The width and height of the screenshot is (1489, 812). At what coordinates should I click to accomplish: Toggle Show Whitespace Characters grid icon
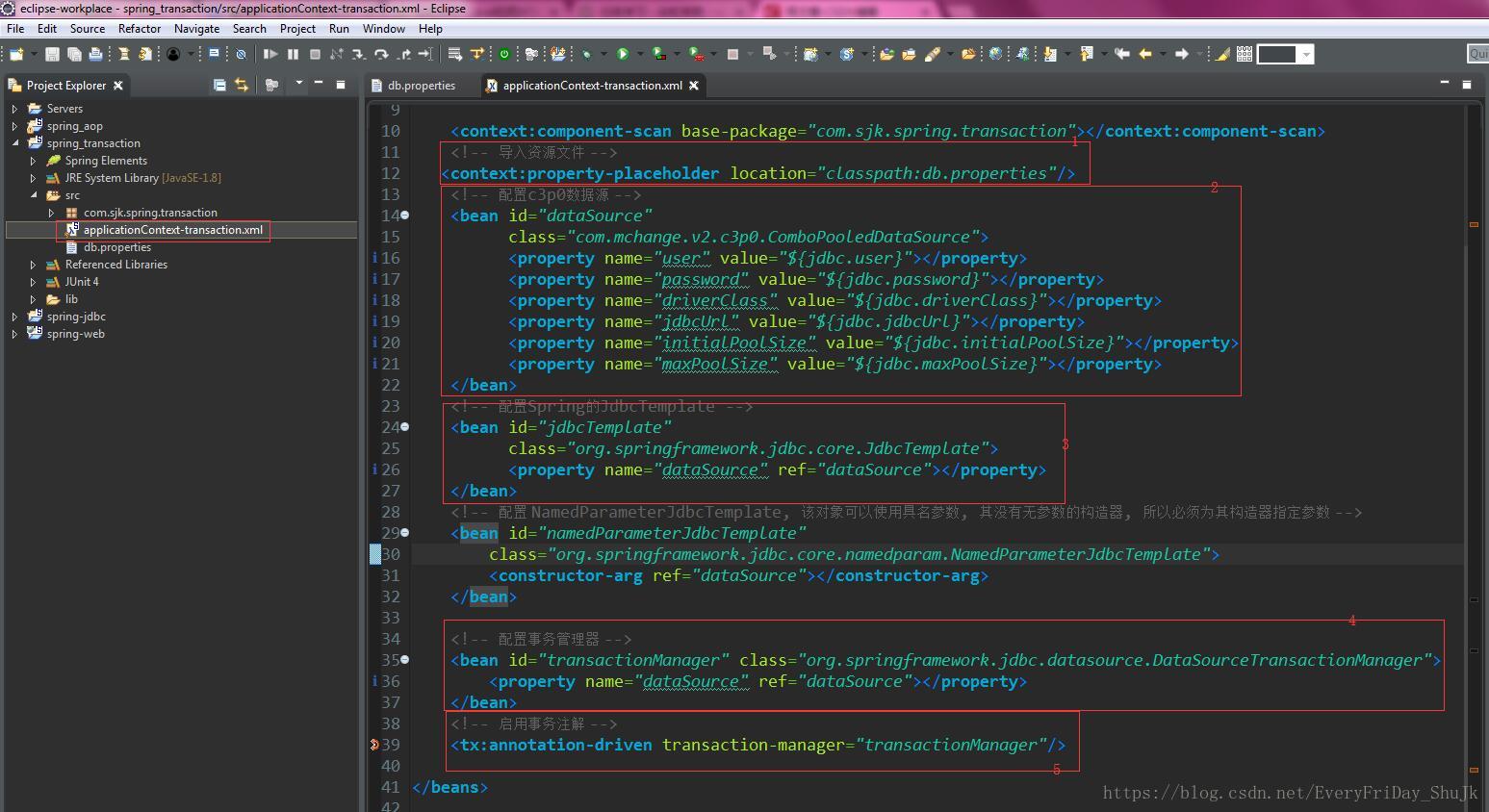point(1245,54)
